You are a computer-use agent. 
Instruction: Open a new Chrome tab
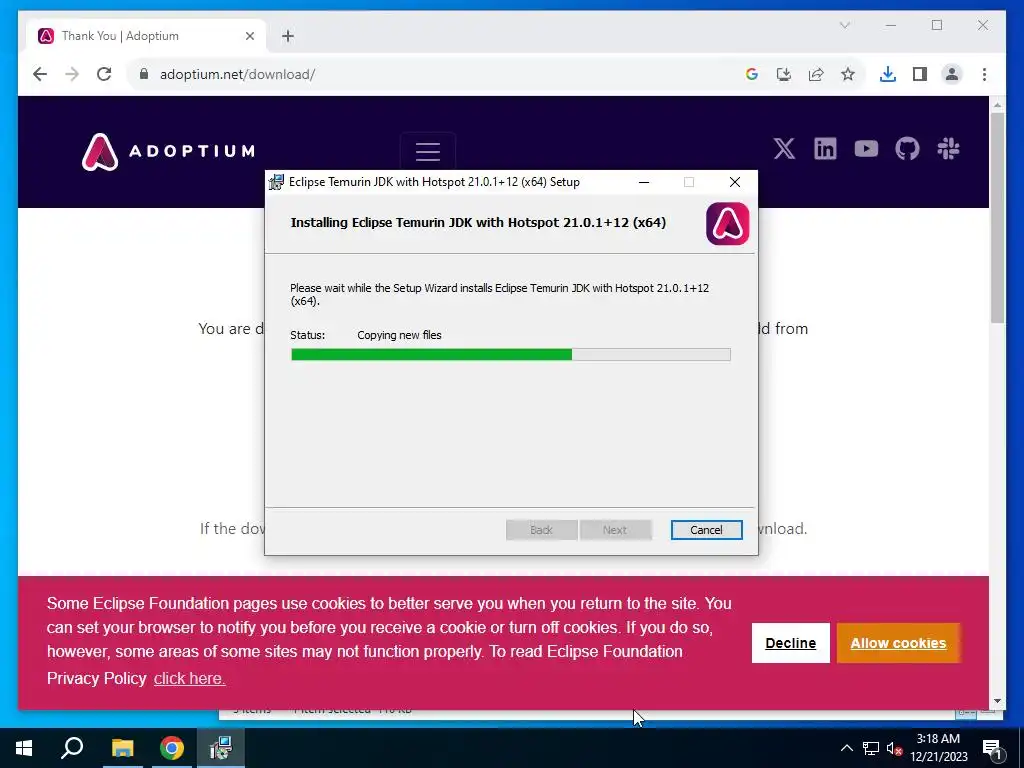[288, 36]
